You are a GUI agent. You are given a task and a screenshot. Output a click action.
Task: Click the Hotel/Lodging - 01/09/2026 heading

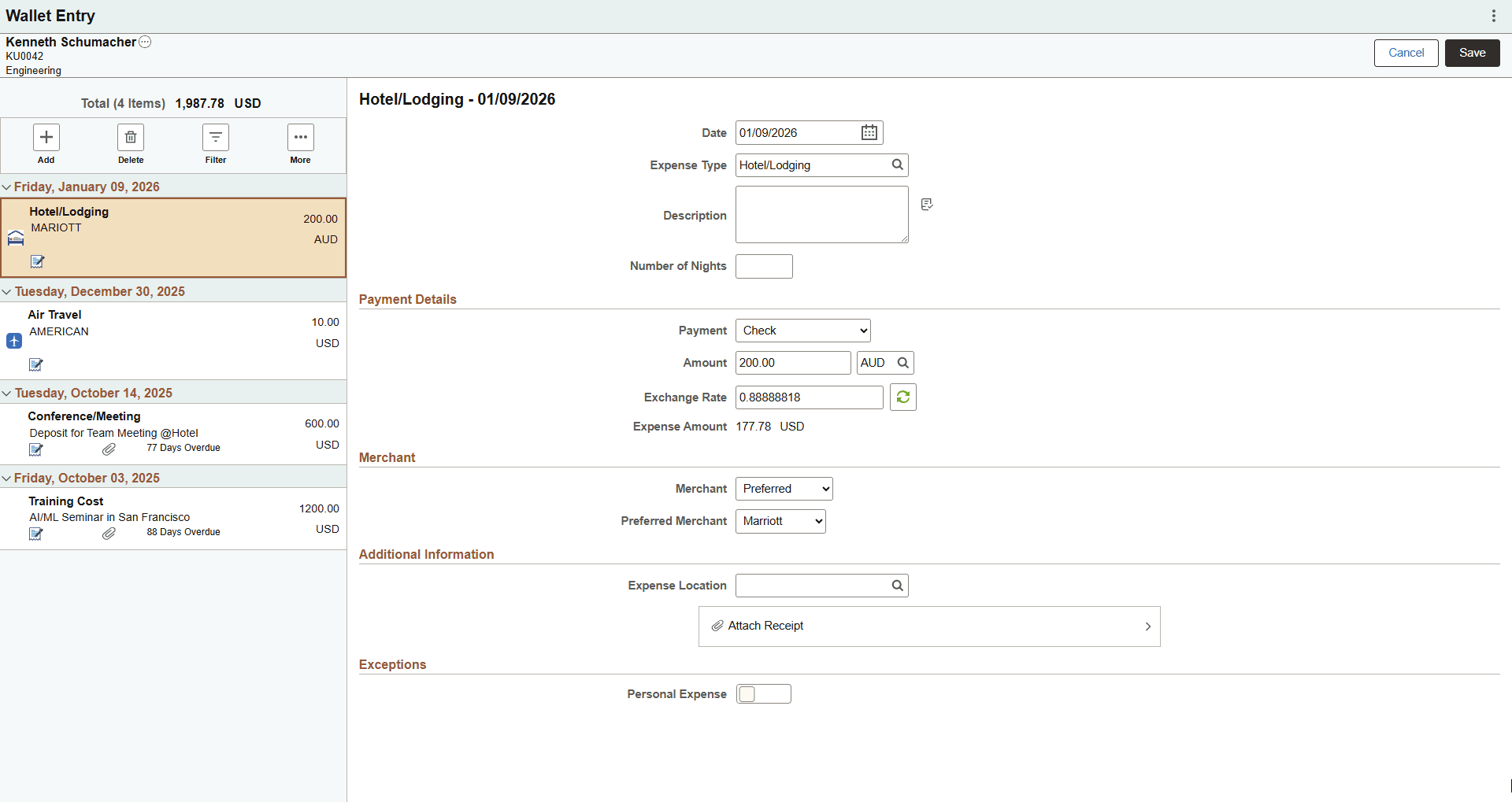point(458,99)
